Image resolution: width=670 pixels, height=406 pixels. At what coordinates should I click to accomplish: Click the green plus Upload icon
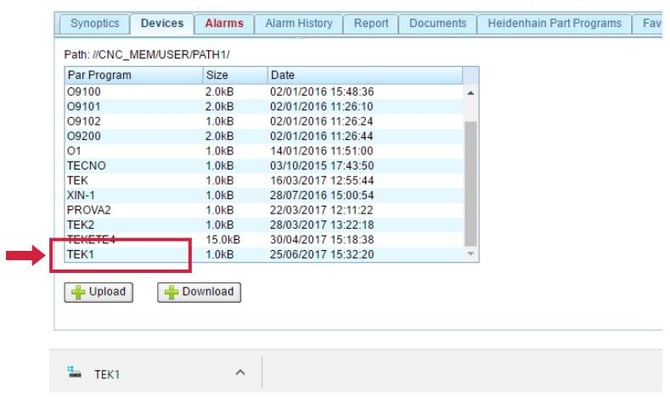click(x=78, y=292)
